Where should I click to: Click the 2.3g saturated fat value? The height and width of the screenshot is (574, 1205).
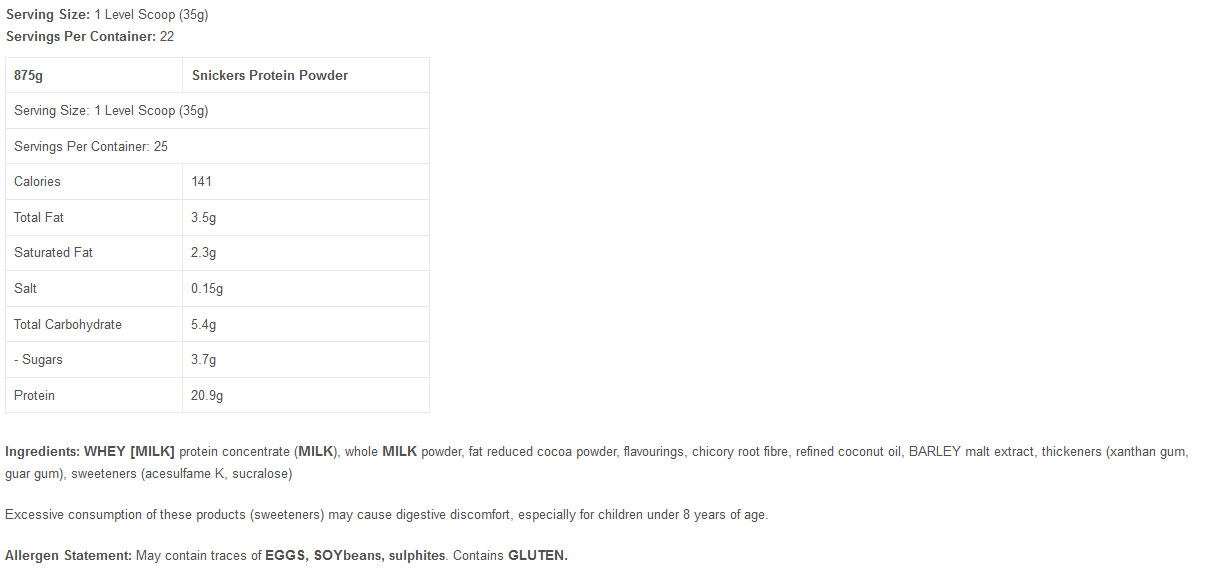click(x=204, y=252)
